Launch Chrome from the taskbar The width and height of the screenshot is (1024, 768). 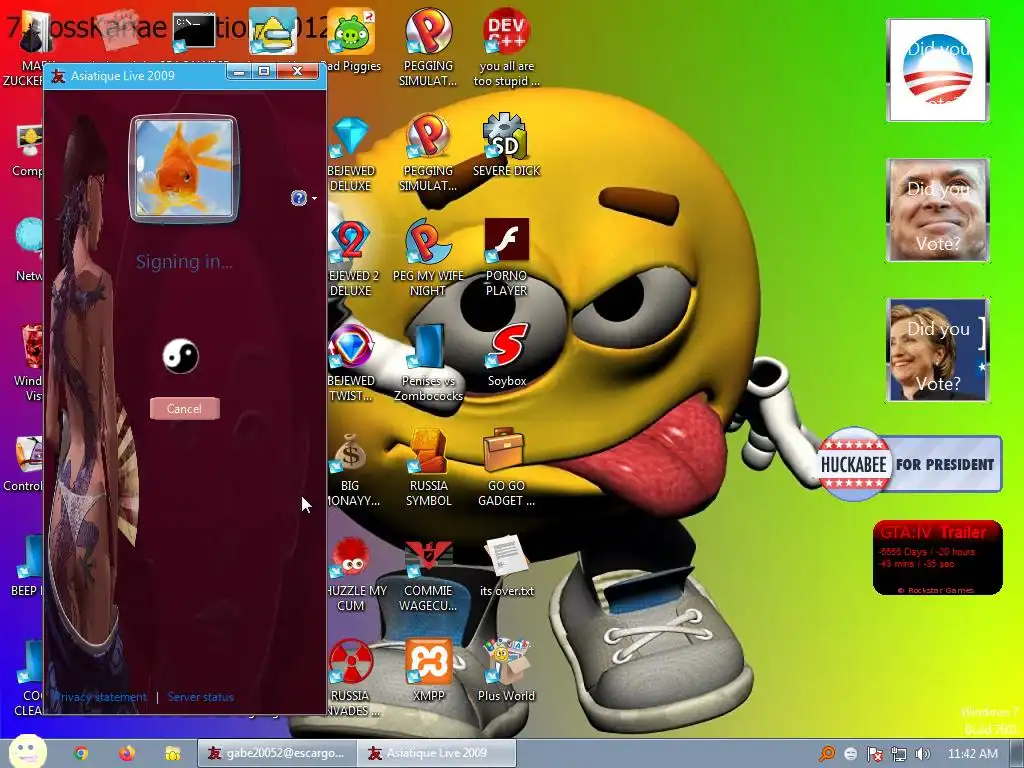(x=81, y=754)
